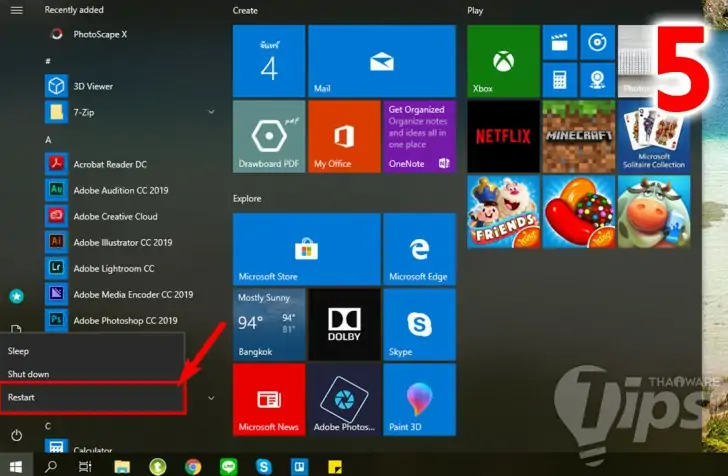Click the letter C section header
Screen dimensions: 728x476
48,426
